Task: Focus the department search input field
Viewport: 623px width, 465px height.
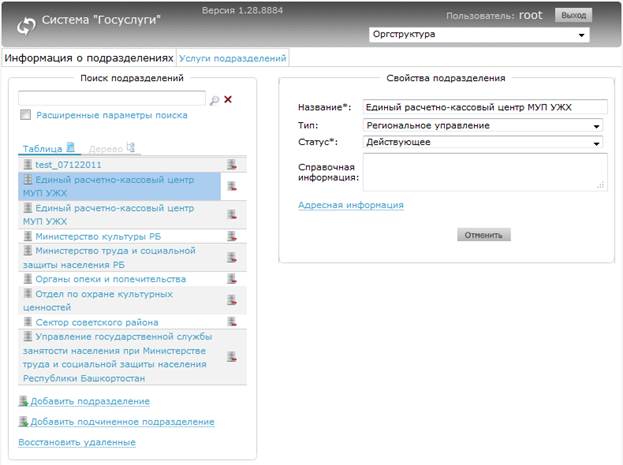Action: coord(112,98)
